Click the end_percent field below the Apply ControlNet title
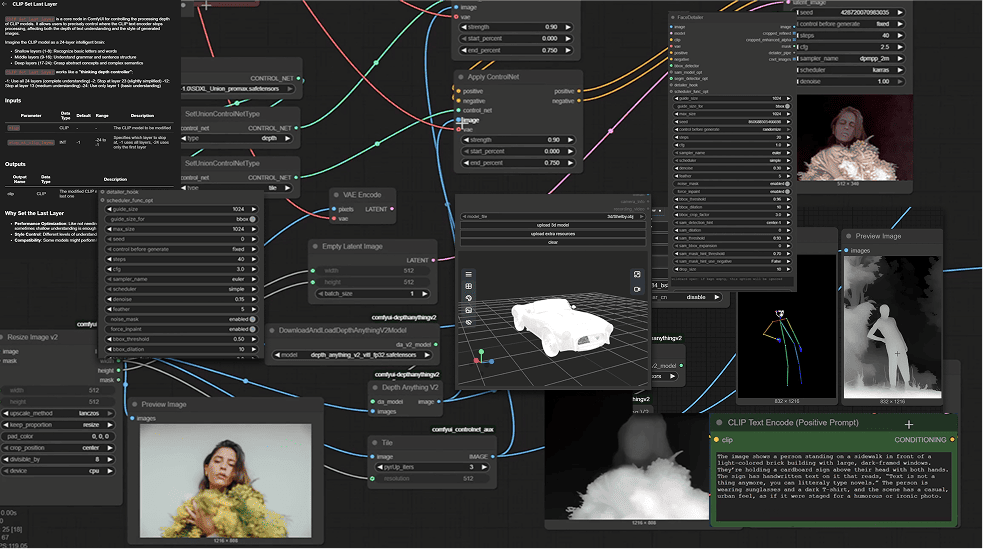Viewport: 983px width, 549px height. [517, 163]
